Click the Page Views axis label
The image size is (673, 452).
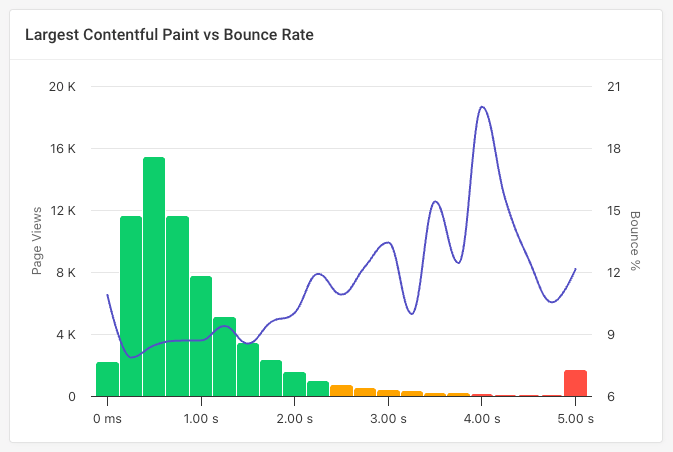[37, 241]
